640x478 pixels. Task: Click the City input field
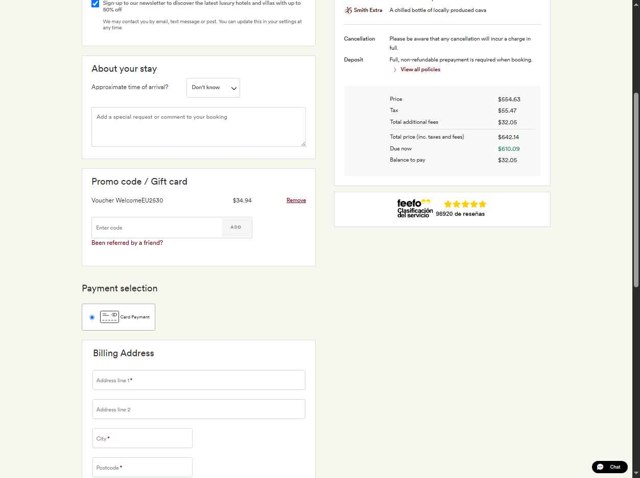(x=142, y=438)
